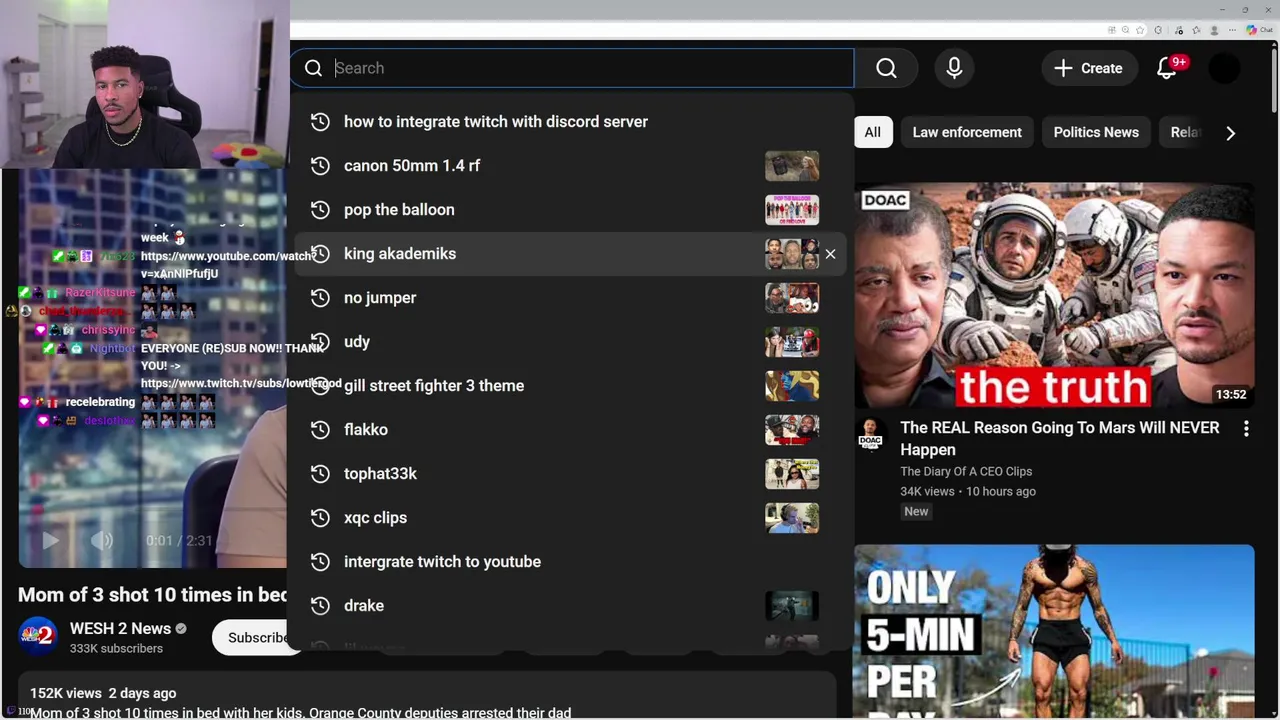Choose the 'pop the balloon' search suggestion
Viewport: 1280px width, 720px height.
click(x=571, y=210)
